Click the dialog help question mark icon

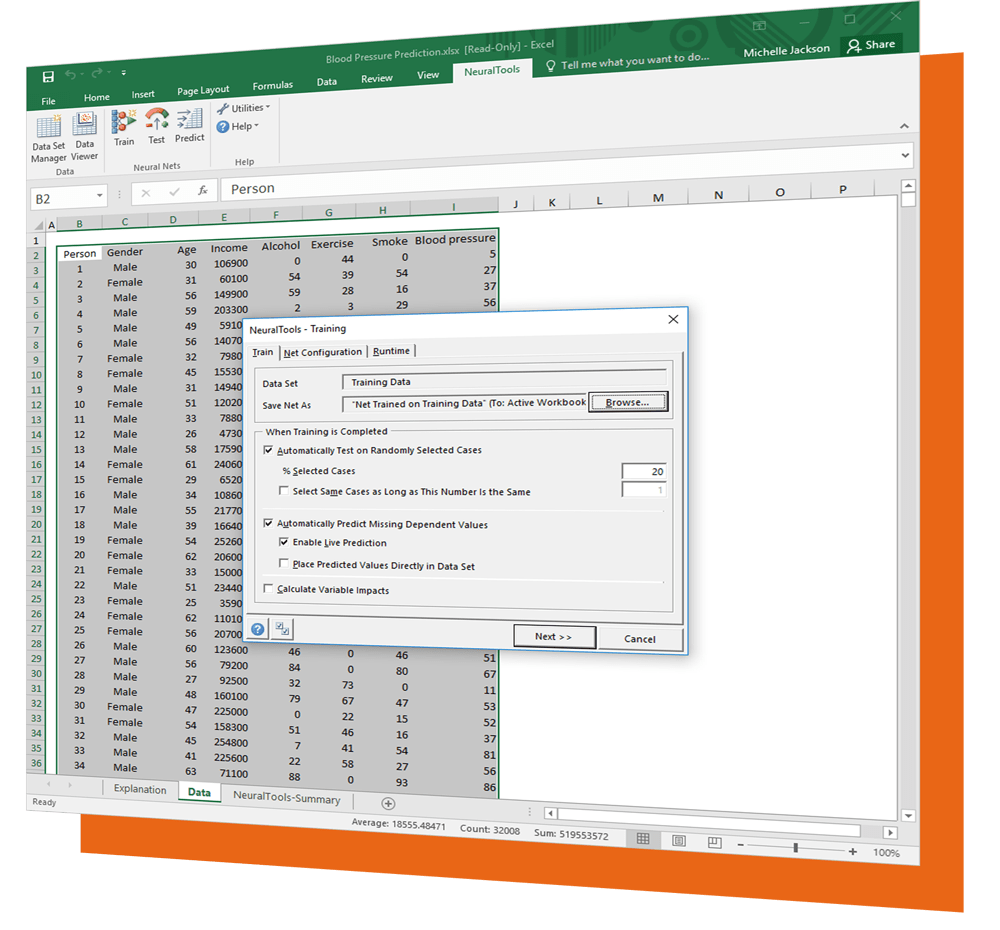click(258, 630)
